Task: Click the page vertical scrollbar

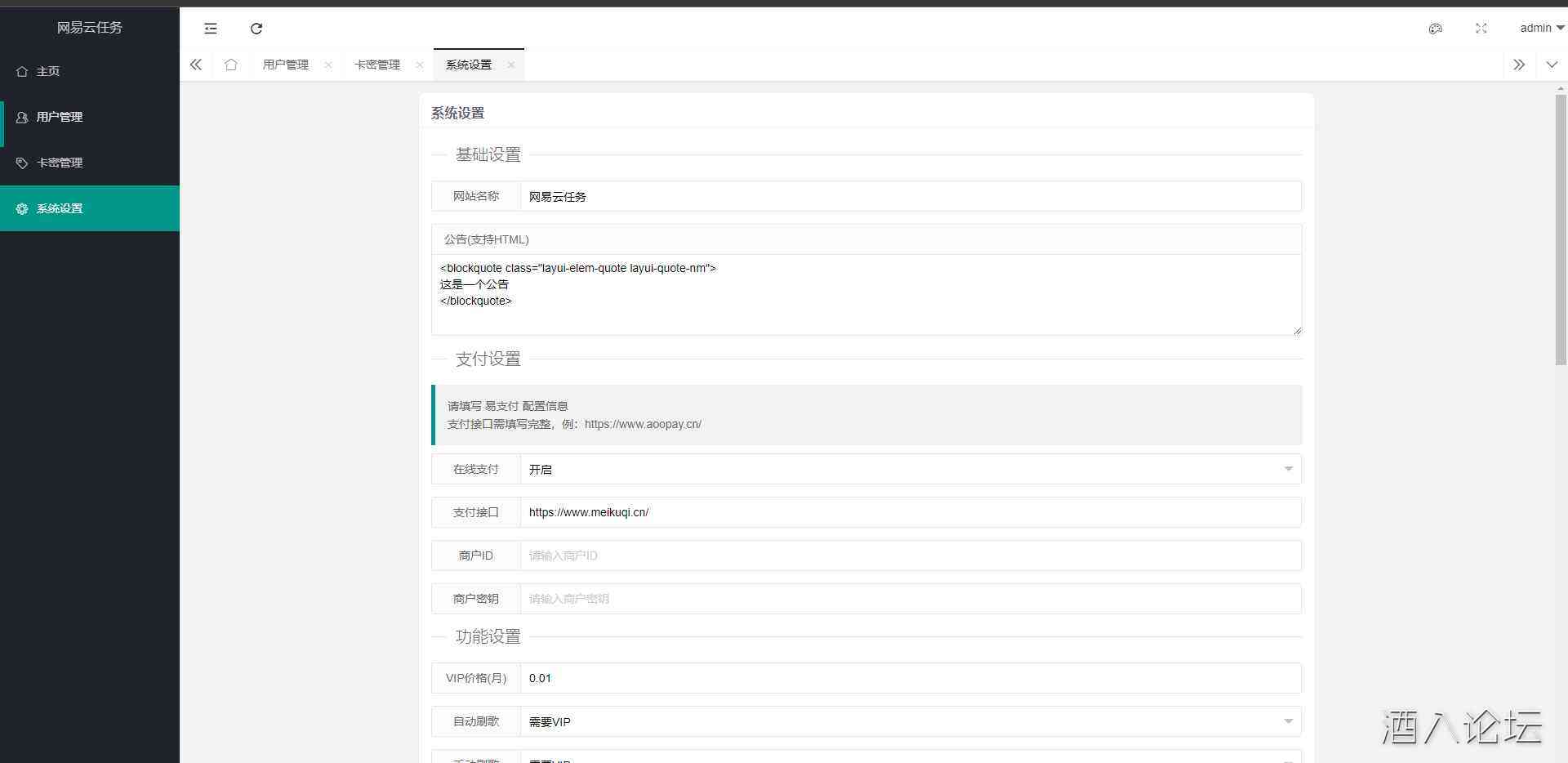Action: click(1561, 229)
